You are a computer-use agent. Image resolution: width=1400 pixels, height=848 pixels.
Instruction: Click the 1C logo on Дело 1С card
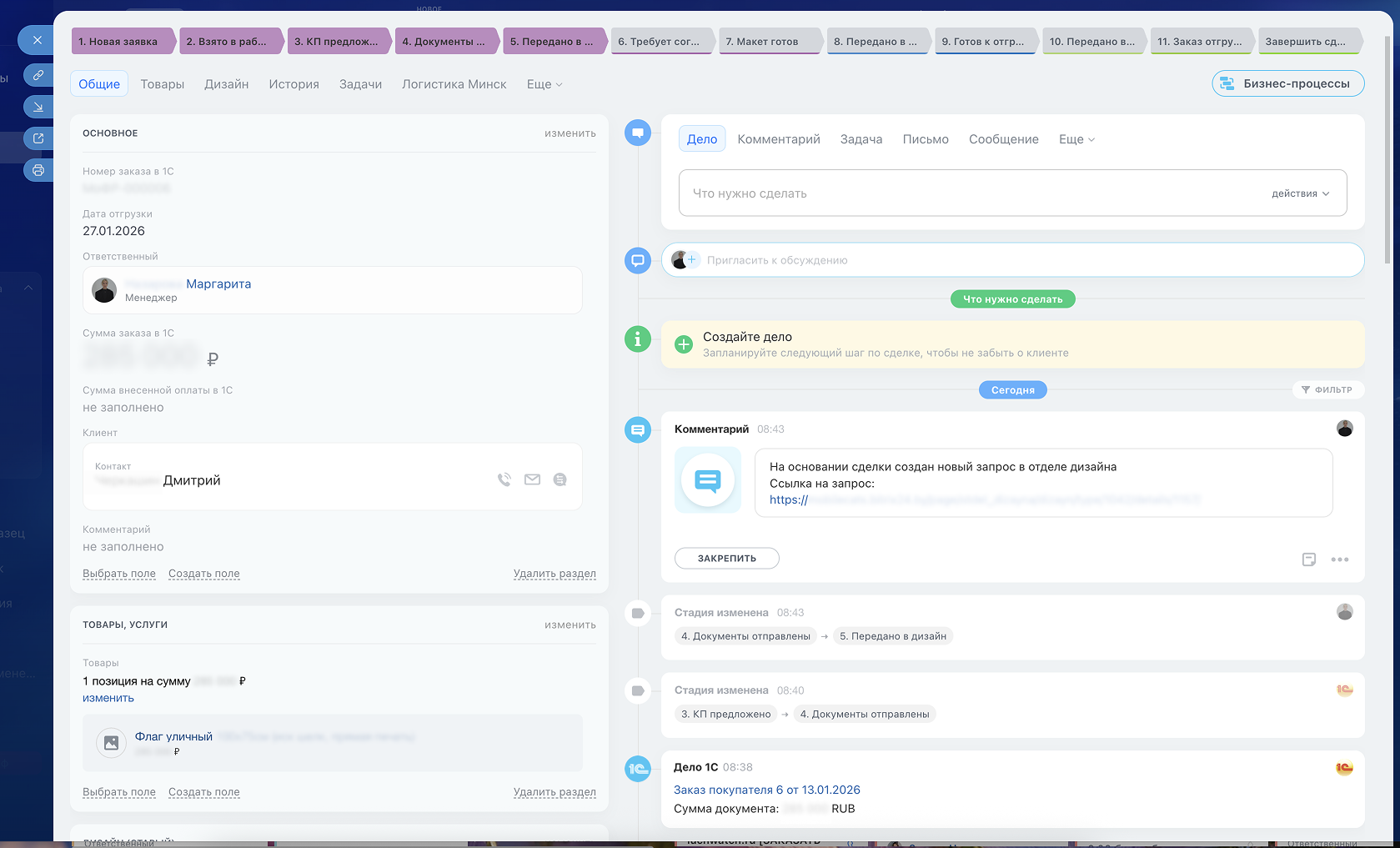pos(1344,769)
